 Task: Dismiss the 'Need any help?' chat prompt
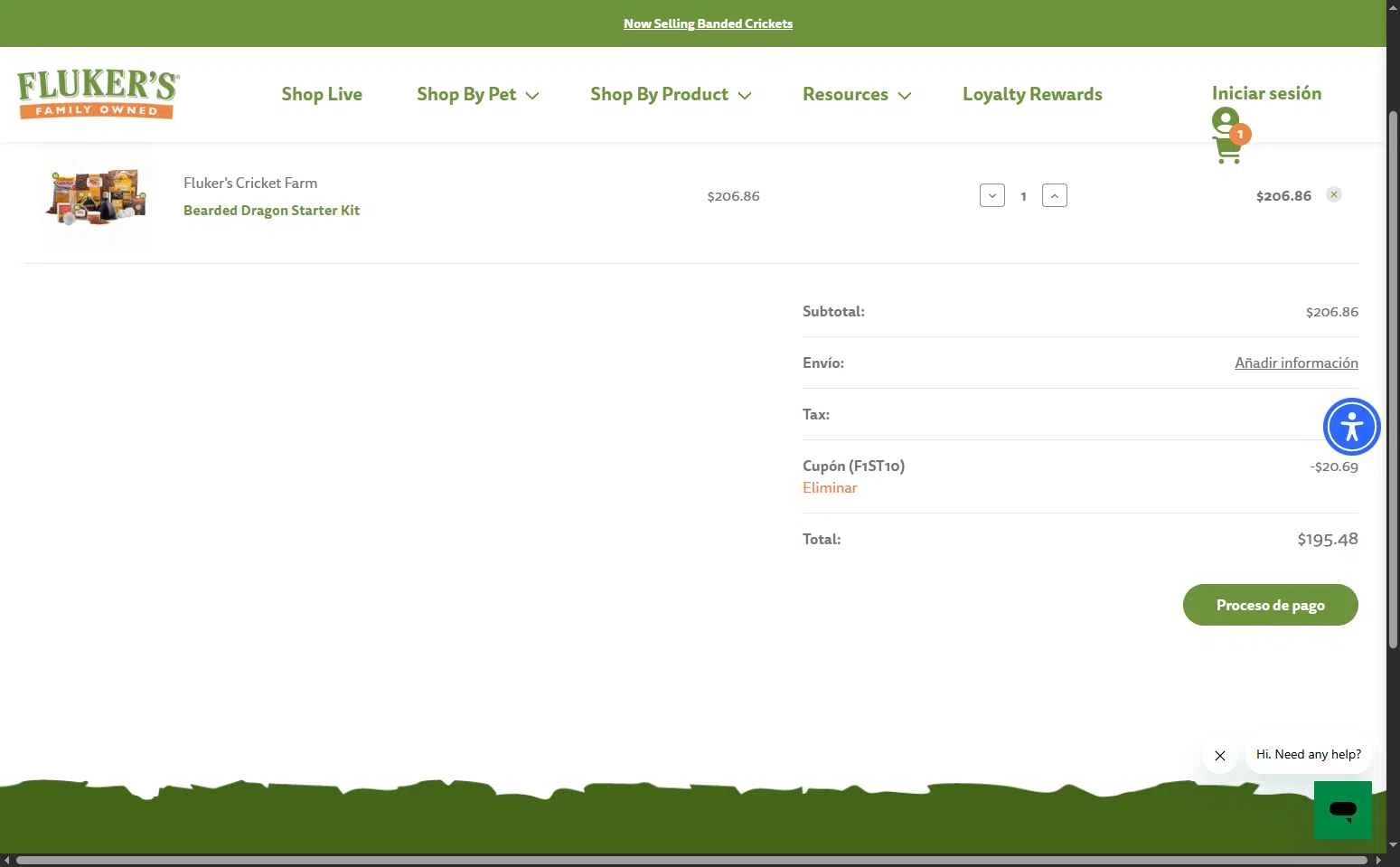click(1219, 756)
